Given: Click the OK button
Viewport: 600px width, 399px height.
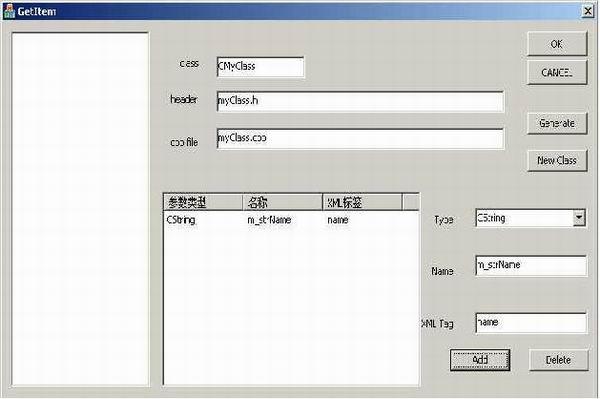Looking at the screenshot, I should click(557, 44).
